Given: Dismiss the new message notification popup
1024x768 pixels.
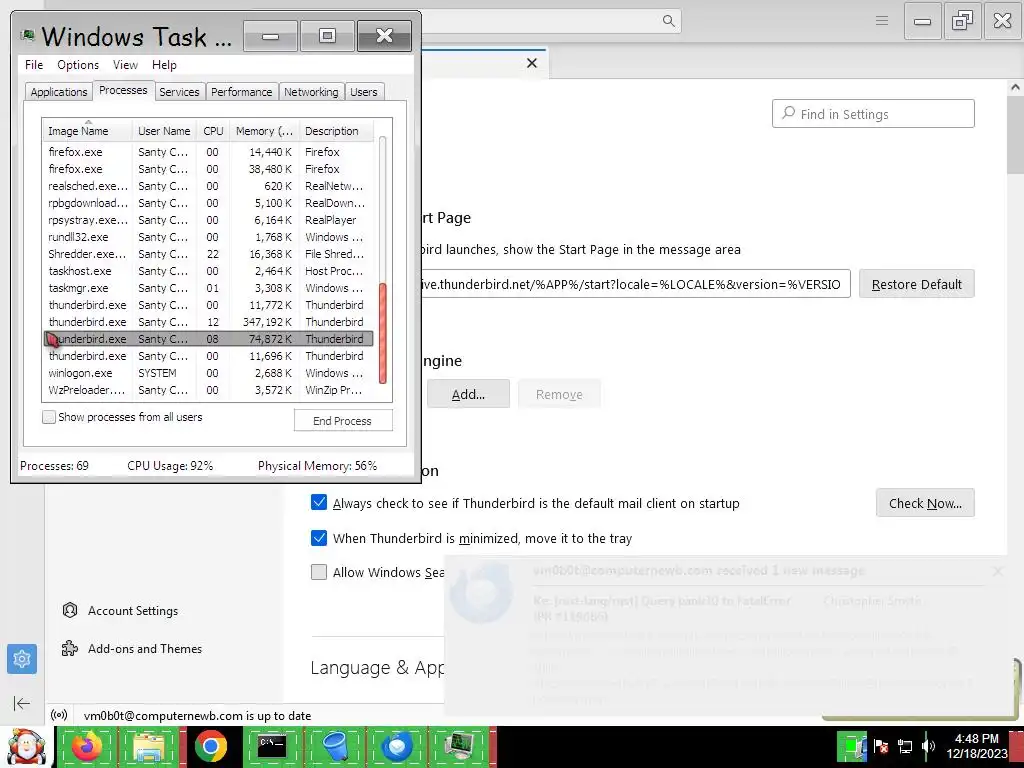Looking at the screenshot, I should (997, 571).
